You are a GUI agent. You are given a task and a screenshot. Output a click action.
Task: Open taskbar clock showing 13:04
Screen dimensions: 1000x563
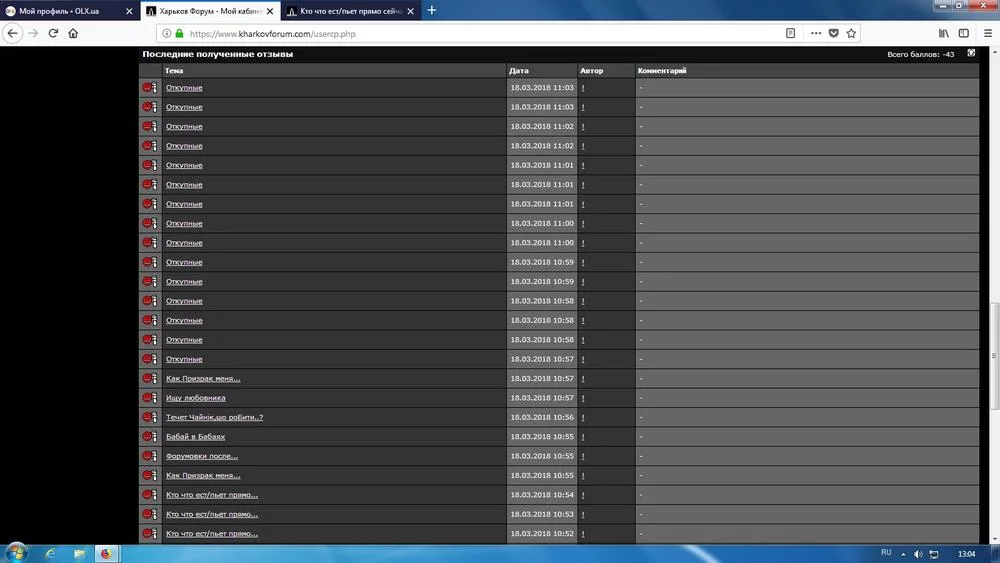click(x=966, y=554)
